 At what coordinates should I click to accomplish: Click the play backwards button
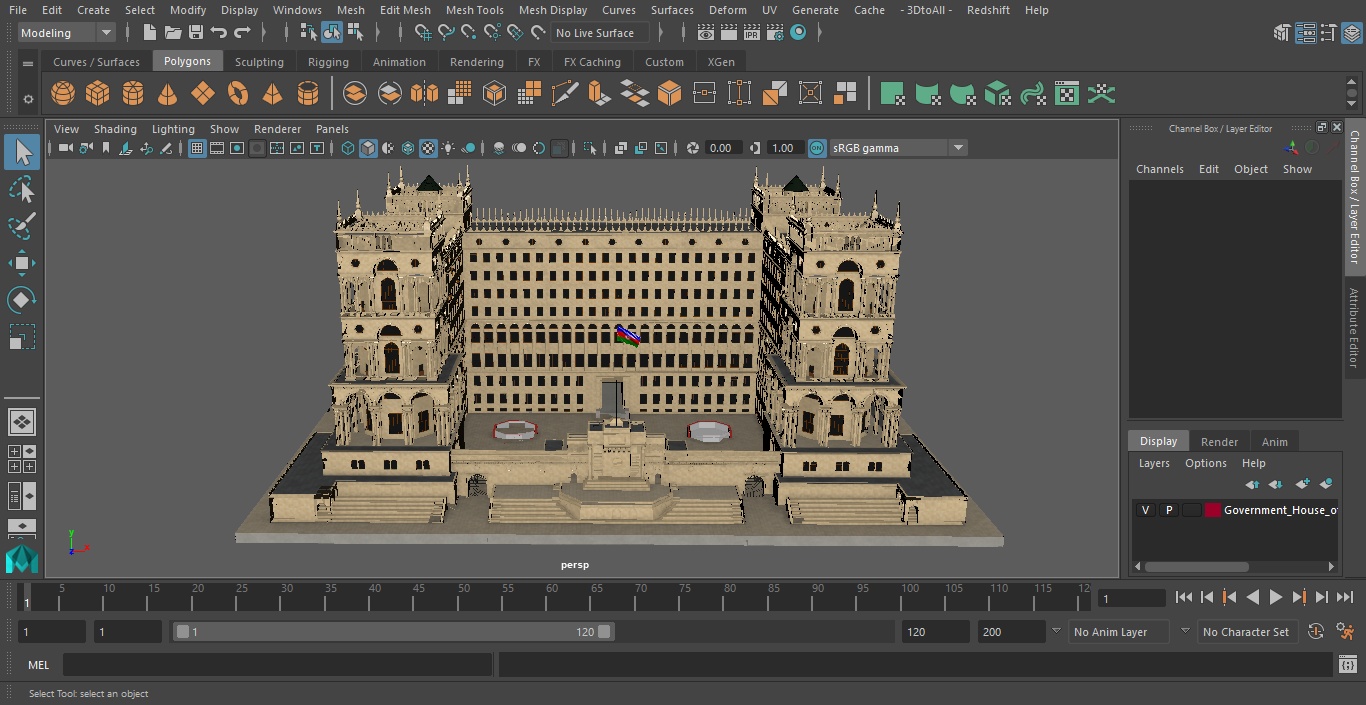[1253, 597]
